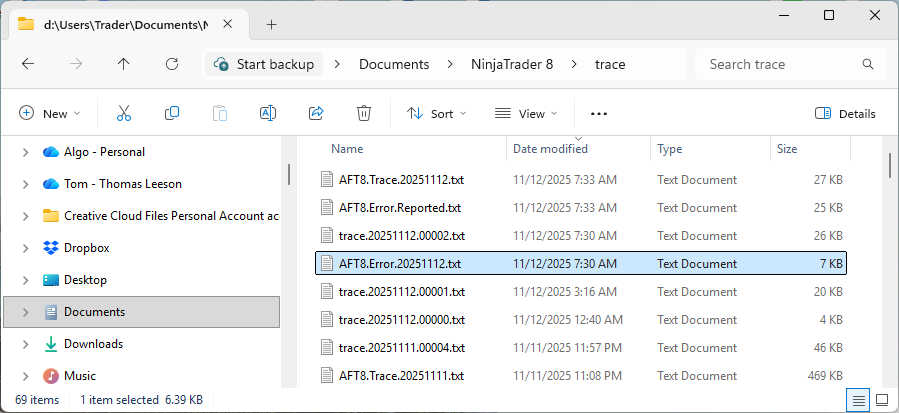Click the Copy icon in toolbar
The image size is (899, 413).
click(171, 114)
